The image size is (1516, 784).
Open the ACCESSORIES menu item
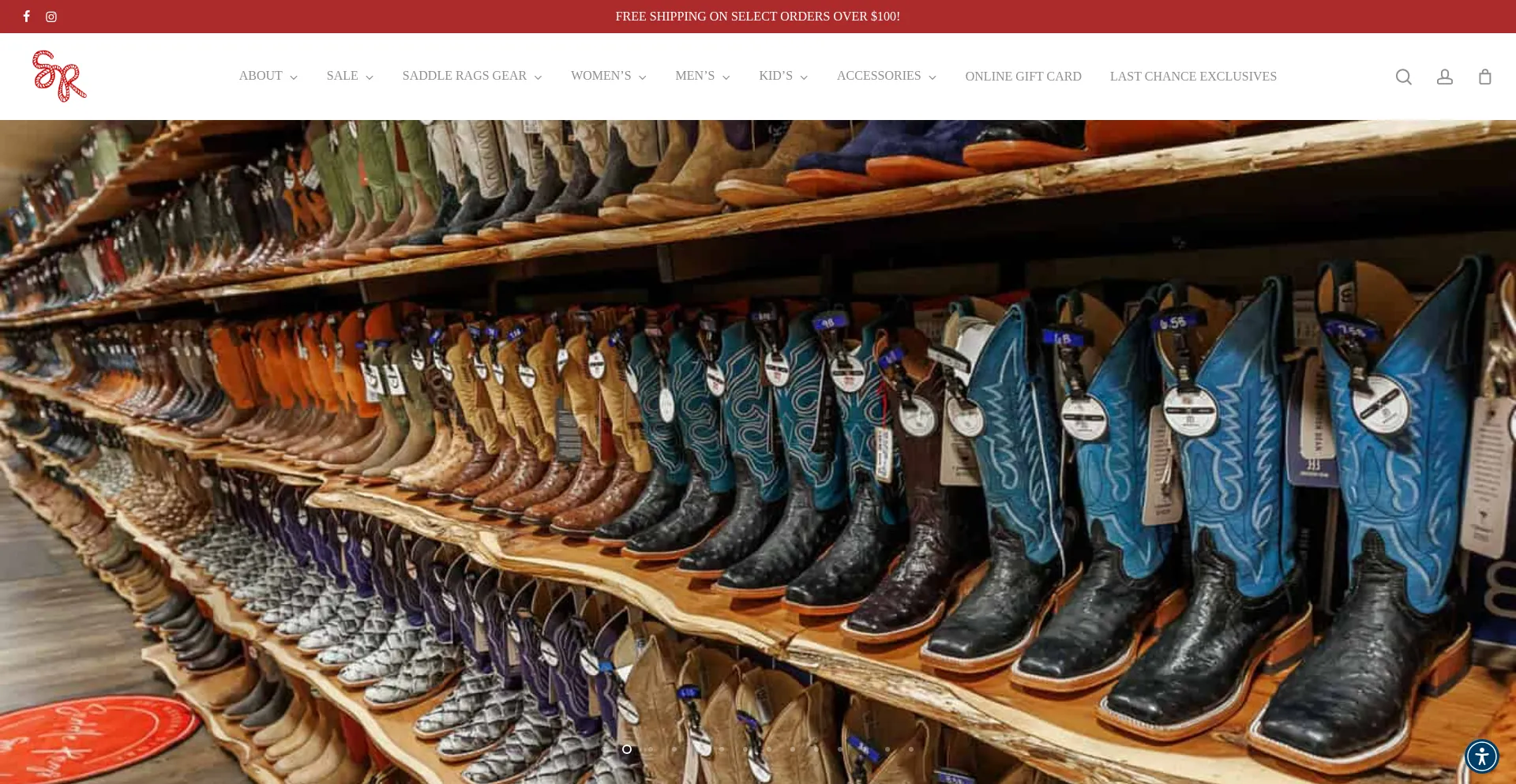(x=879, y=76)
